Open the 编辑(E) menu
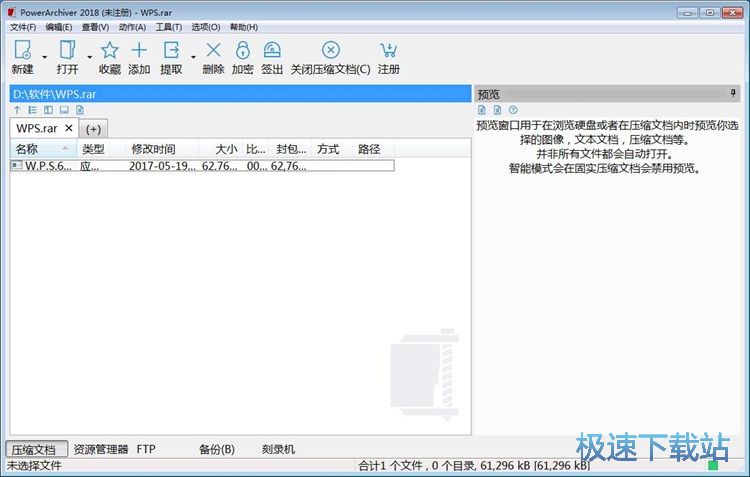Image resolution: width=750 pixels, height=477 pixels. 59,27
